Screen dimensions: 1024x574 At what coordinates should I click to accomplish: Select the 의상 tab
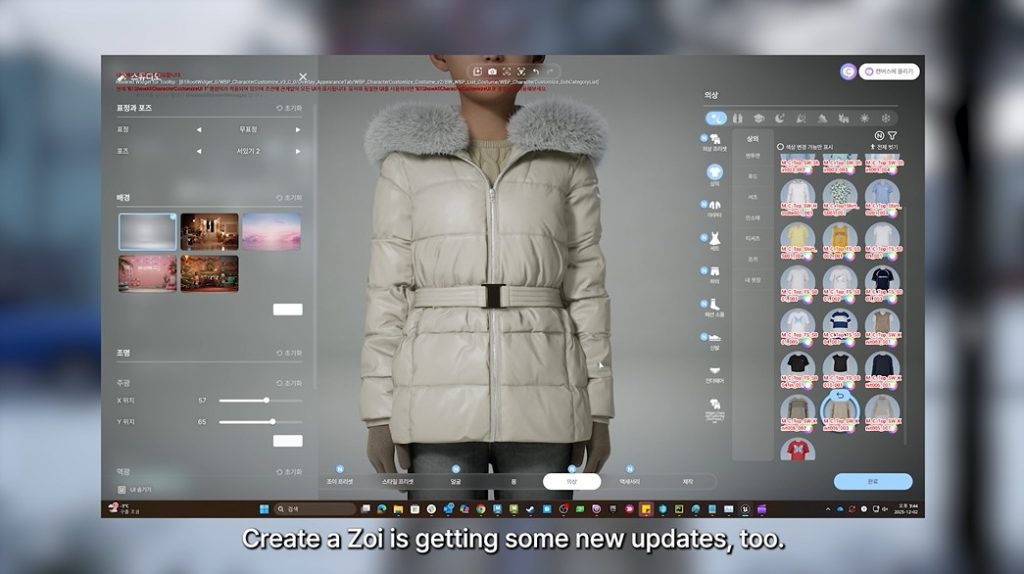click(571, 481)
